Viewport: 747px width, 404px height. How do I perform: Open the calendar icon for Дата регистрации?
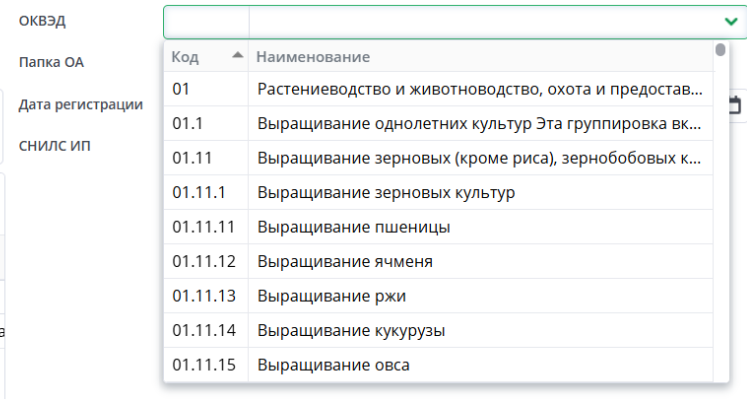pos(735,104)
